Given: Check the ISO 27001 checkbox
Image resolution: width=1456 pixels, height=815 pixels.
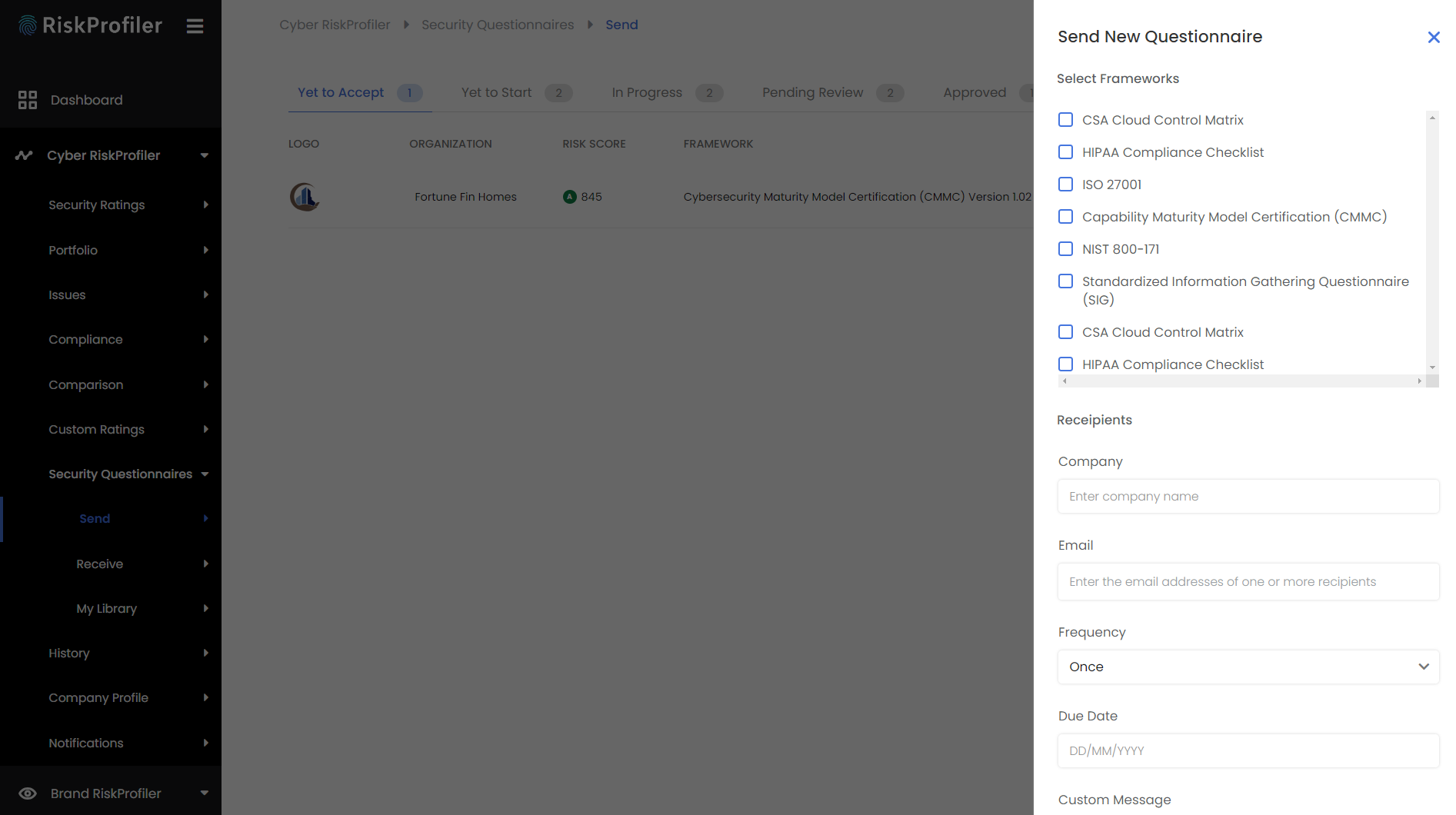Looking at the screenshot, I should tap(1065, 185).
